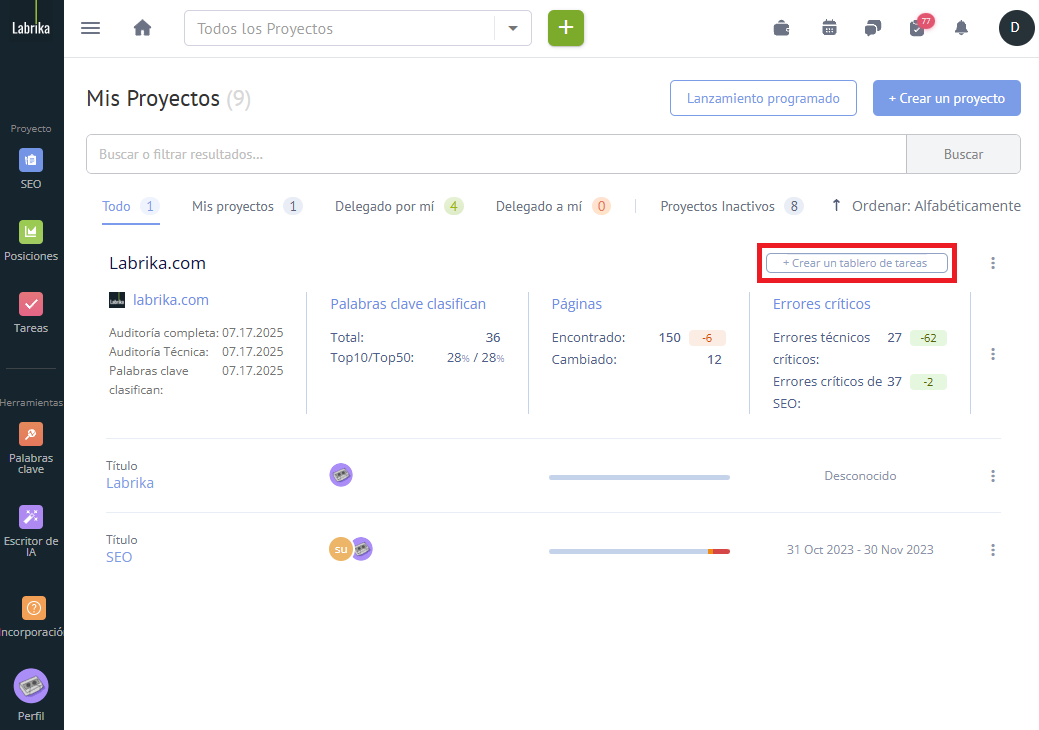Viewport: 1039px width, 730px height.
Task: Focus the Buscar o filtrar resultados field
Action: click(496, 154)
